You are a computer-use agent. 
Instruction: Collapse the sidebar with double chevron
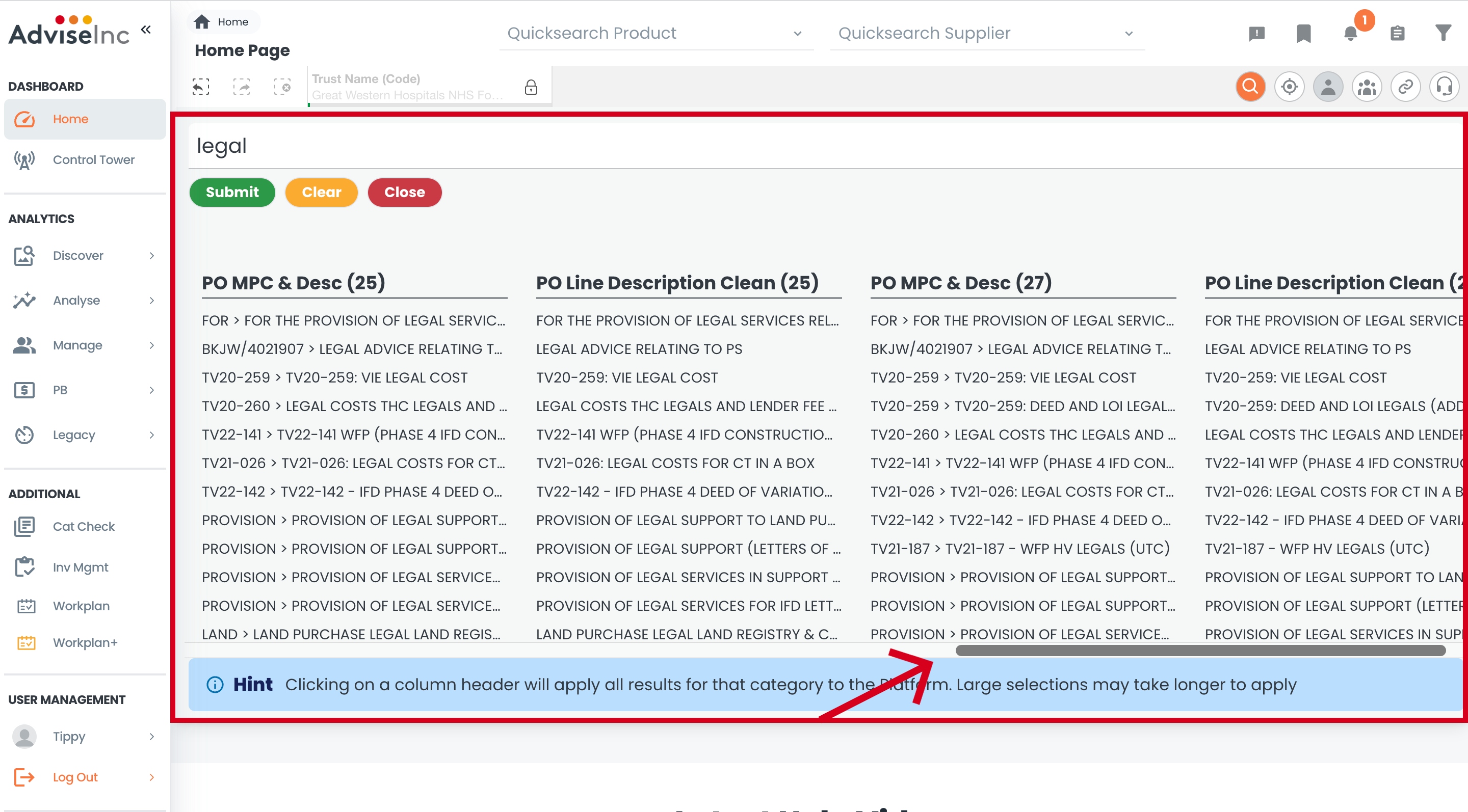click(x=146, y=30)
